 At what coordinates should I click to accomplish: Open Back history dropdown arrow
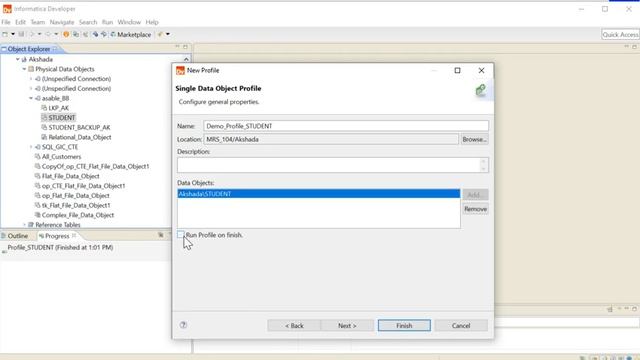click(39, 34)
